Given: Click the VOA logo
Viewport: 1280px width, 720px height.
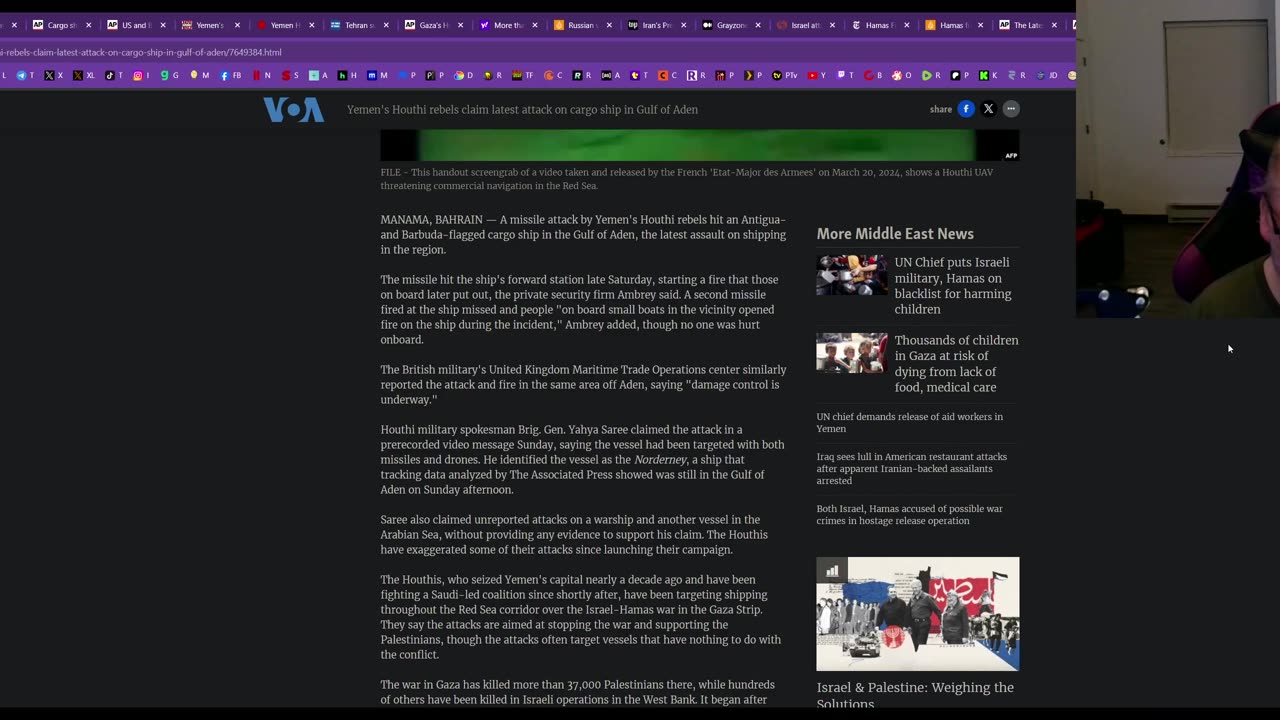Looking at the screenshot, I should 293,109.
